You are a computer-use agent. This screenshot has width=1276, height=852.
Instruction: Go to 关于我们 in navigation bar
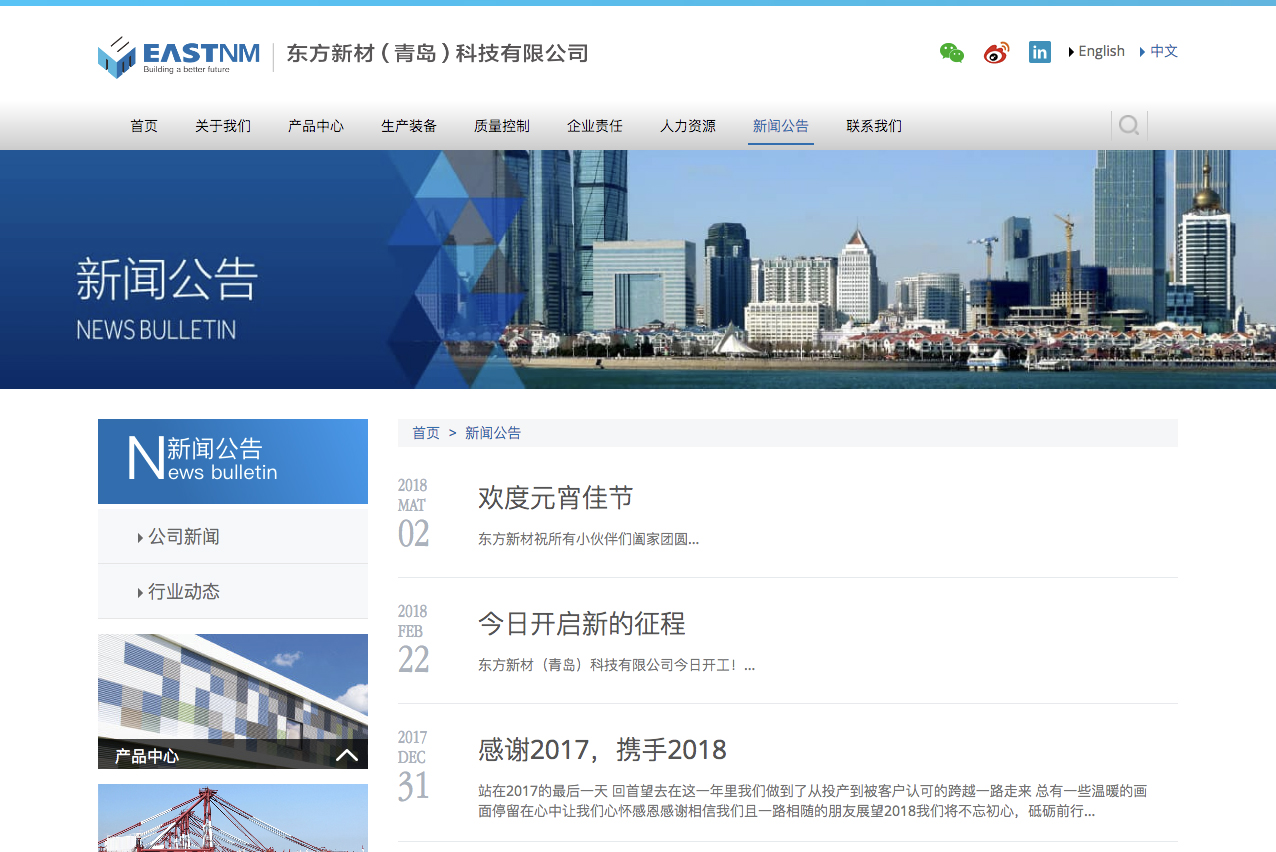[223, 126]
